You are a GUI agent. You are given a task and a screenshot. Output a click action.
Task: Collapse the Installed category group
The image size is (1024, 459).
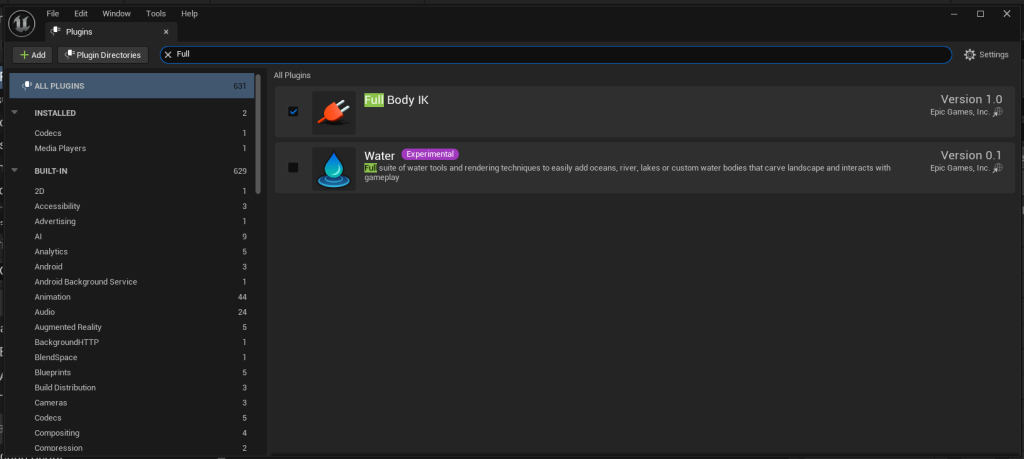tap(15, 113)
